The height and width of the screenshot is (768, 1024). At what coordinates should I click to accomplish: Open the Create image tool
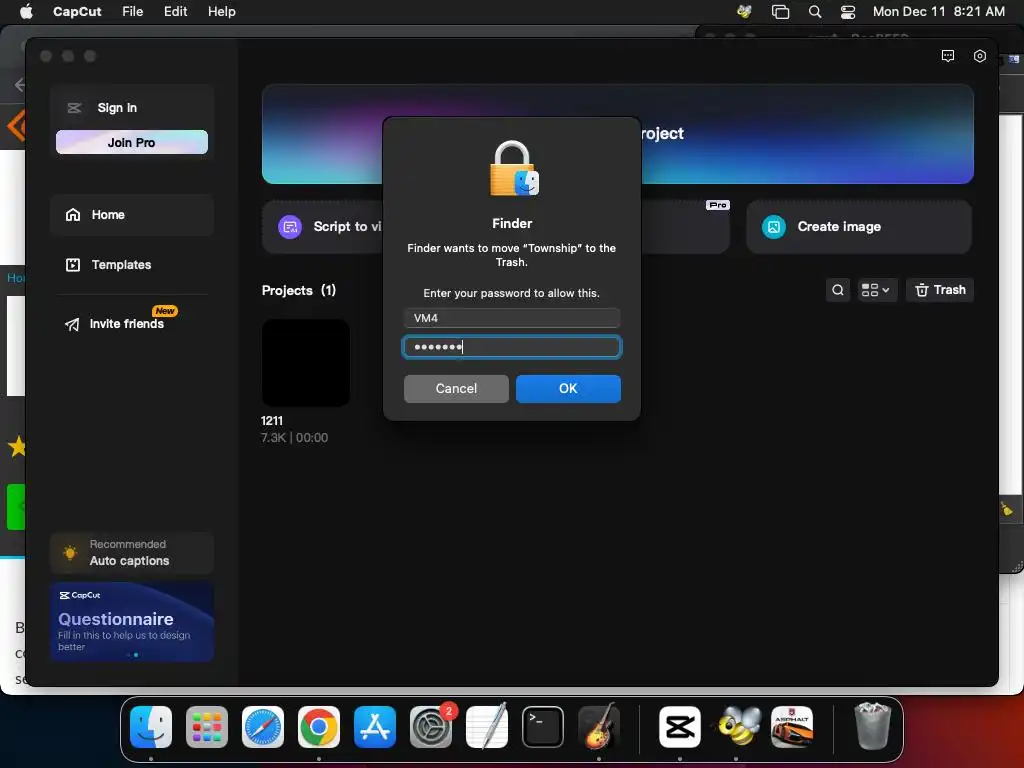coord(859,227)
